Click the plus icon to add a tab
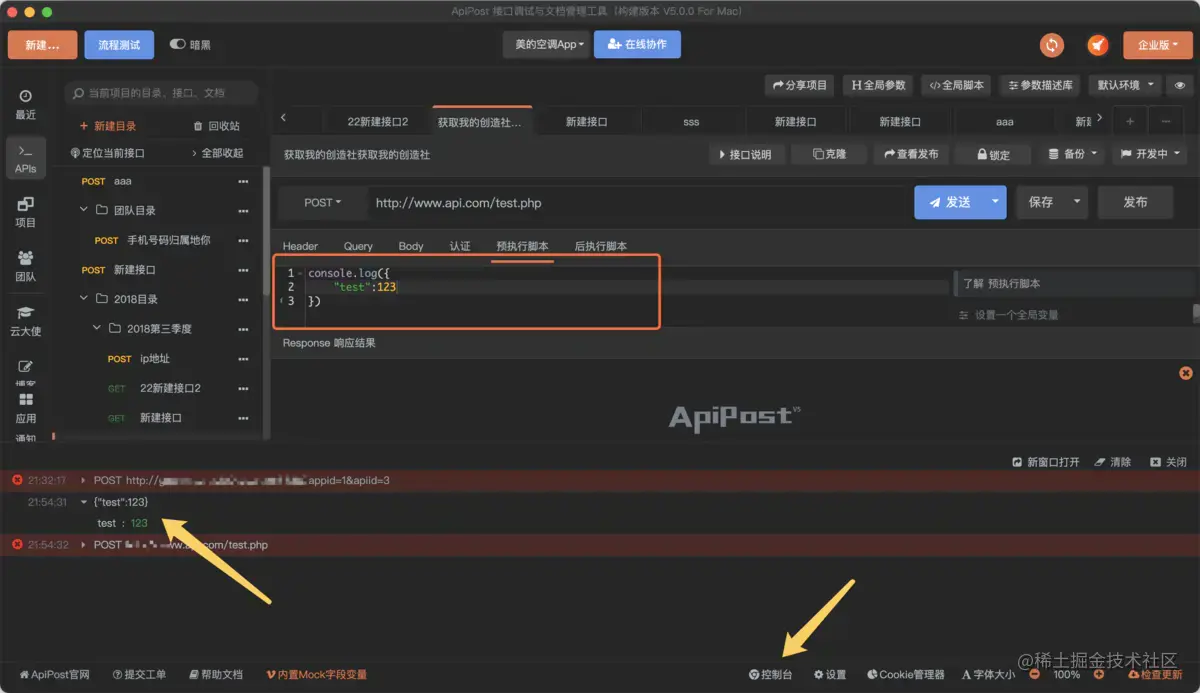Viewport: 1200px width, 693px height. [1130, 121]
